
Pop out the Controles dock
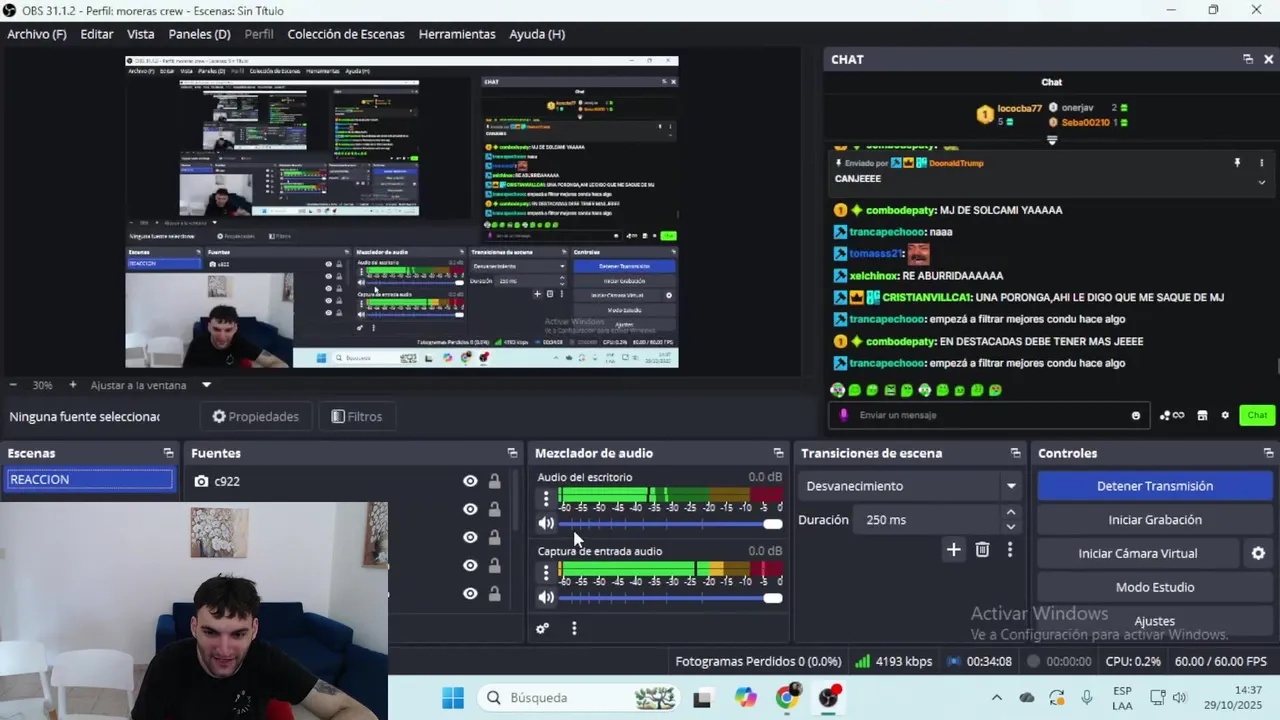coord(1268,453)
